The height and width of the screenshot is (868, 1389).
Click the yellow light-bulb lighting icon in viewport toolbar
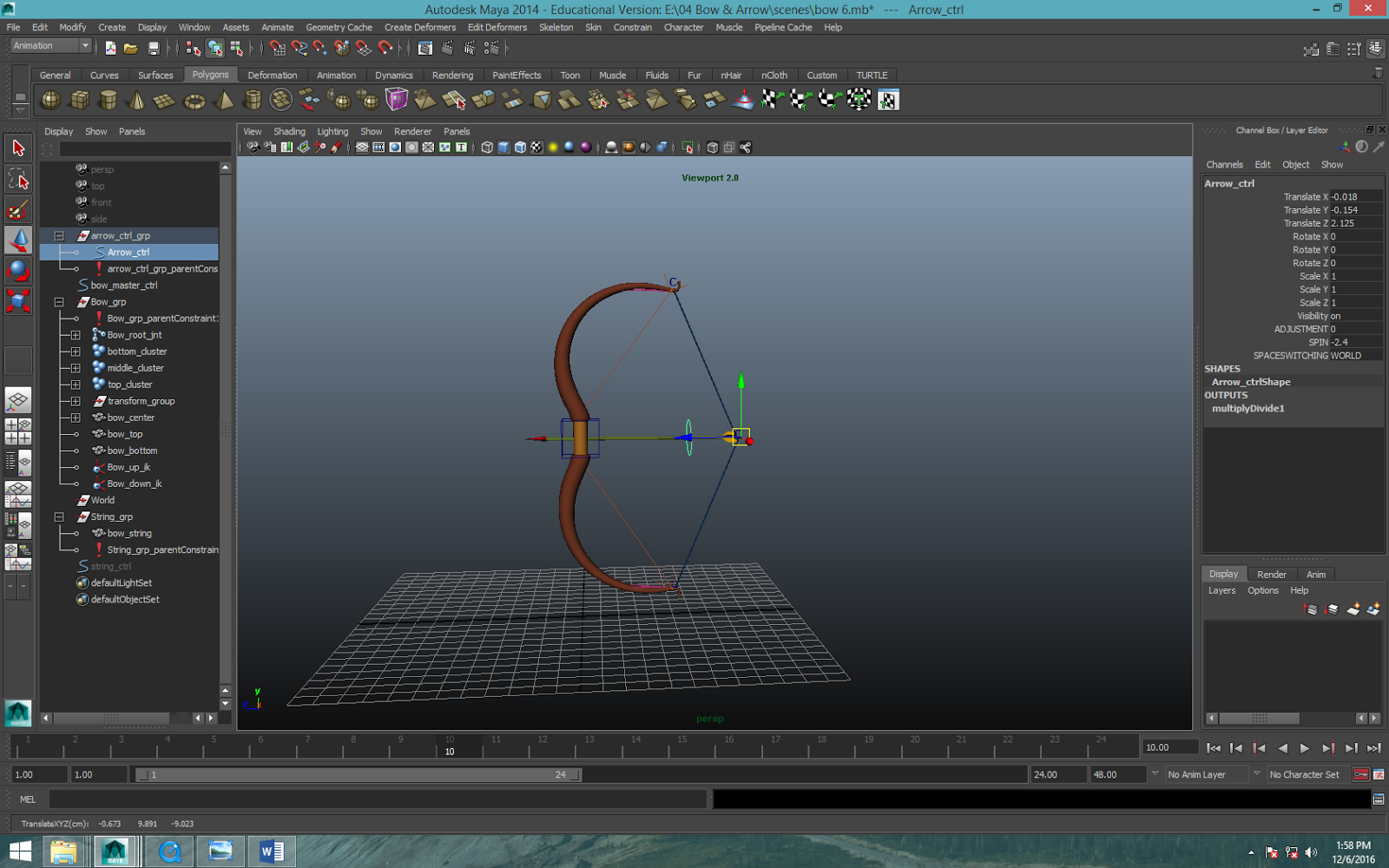pyautogui.click(x=553, y=148)
